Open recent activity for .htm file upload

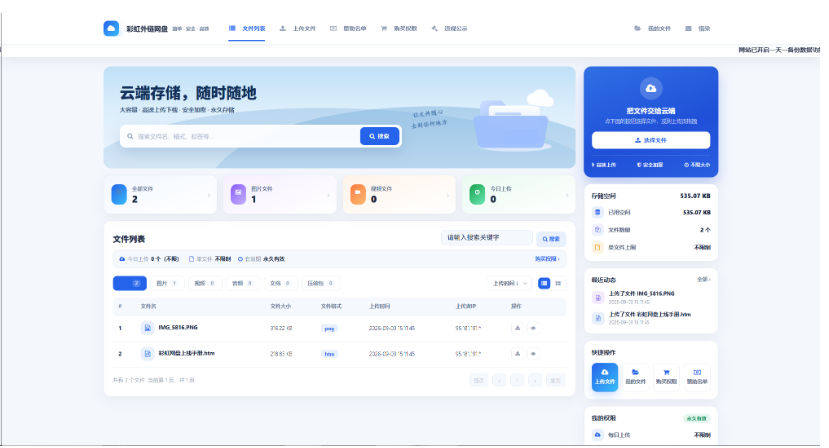[651, 318]
